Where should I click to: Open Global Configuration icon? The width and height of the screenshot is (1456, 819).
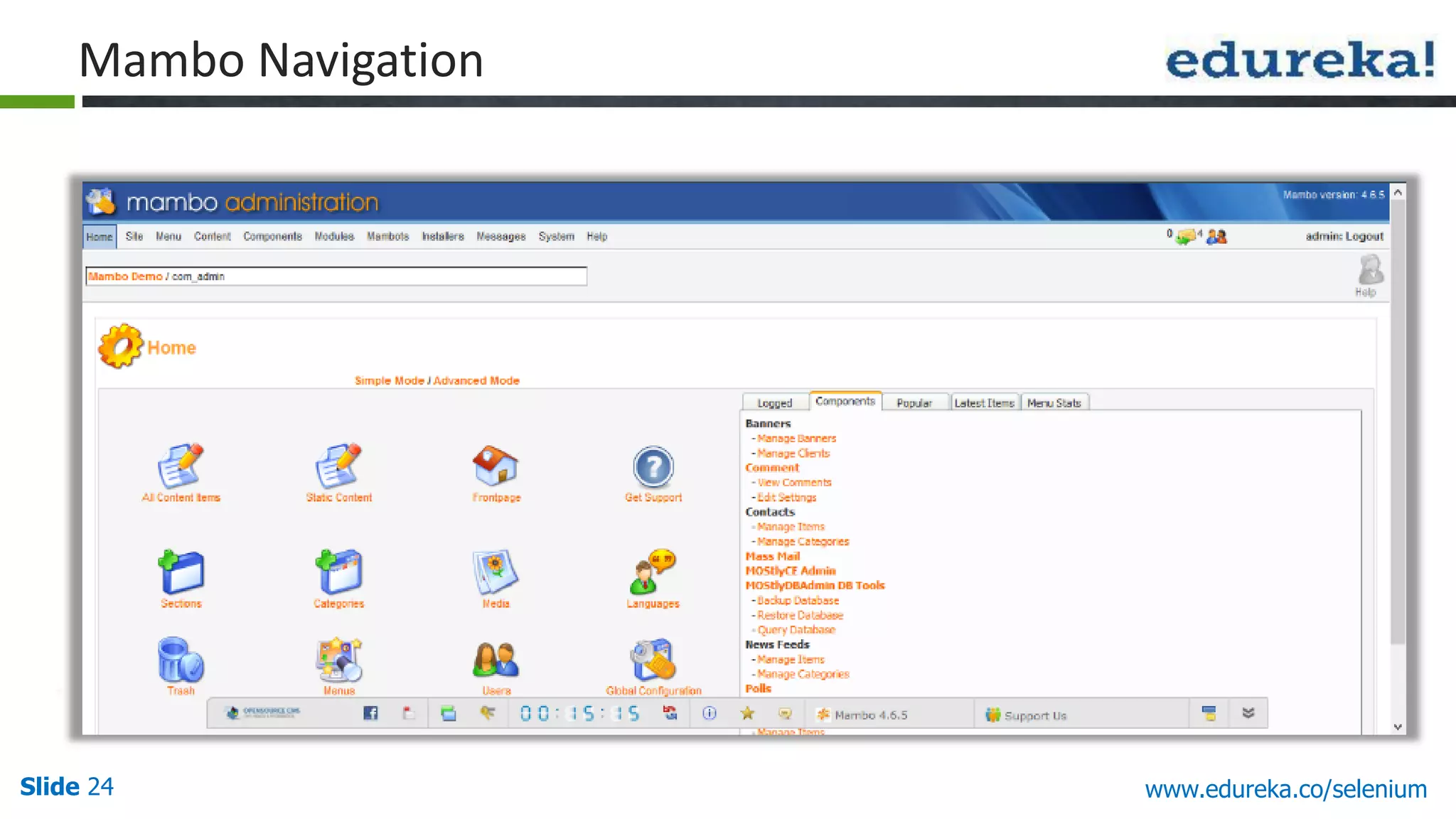point(653,660)
